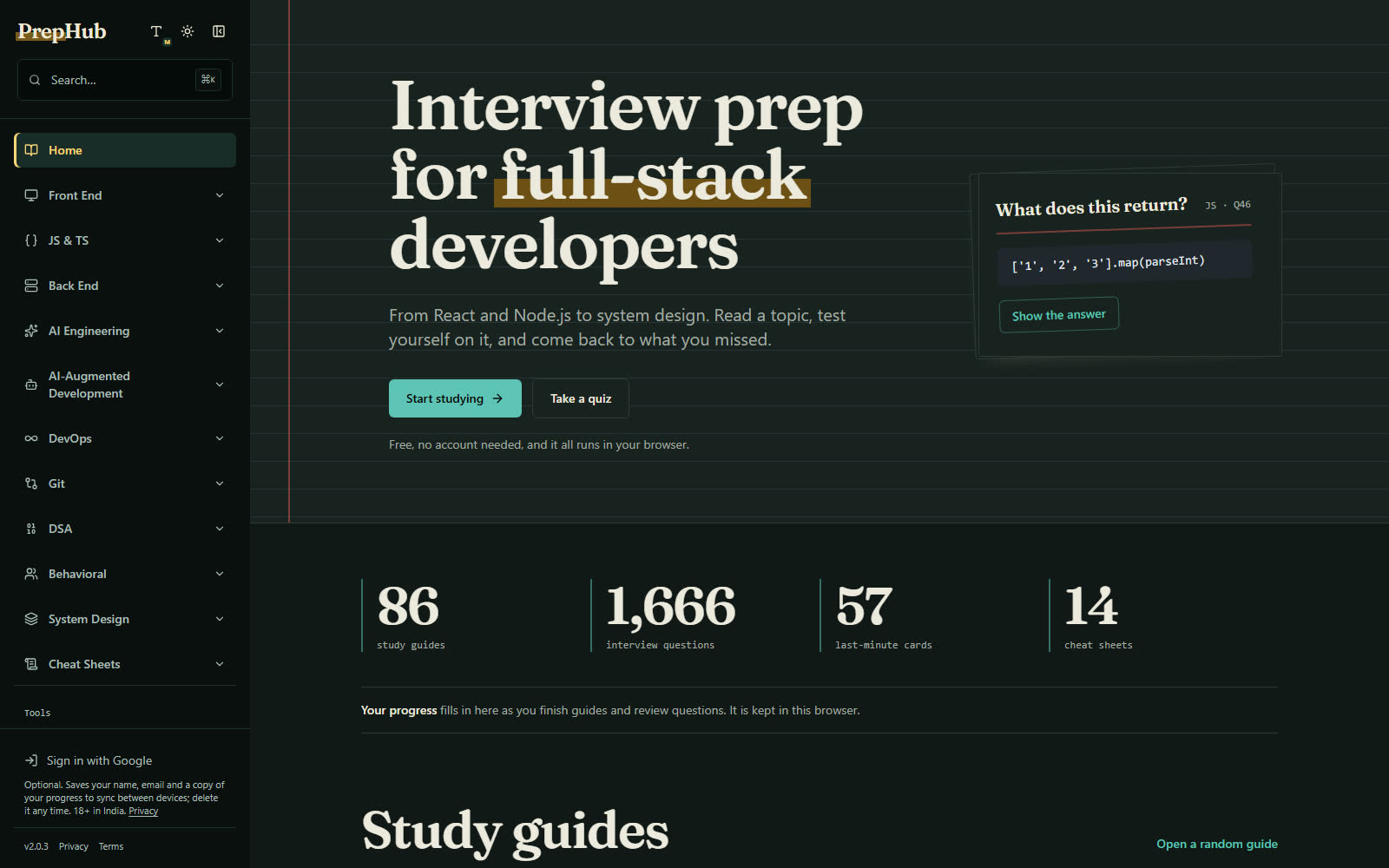Click the Front End monitor icon
The height and width of the screenshot is (868, 1389).
pos(31,195)
